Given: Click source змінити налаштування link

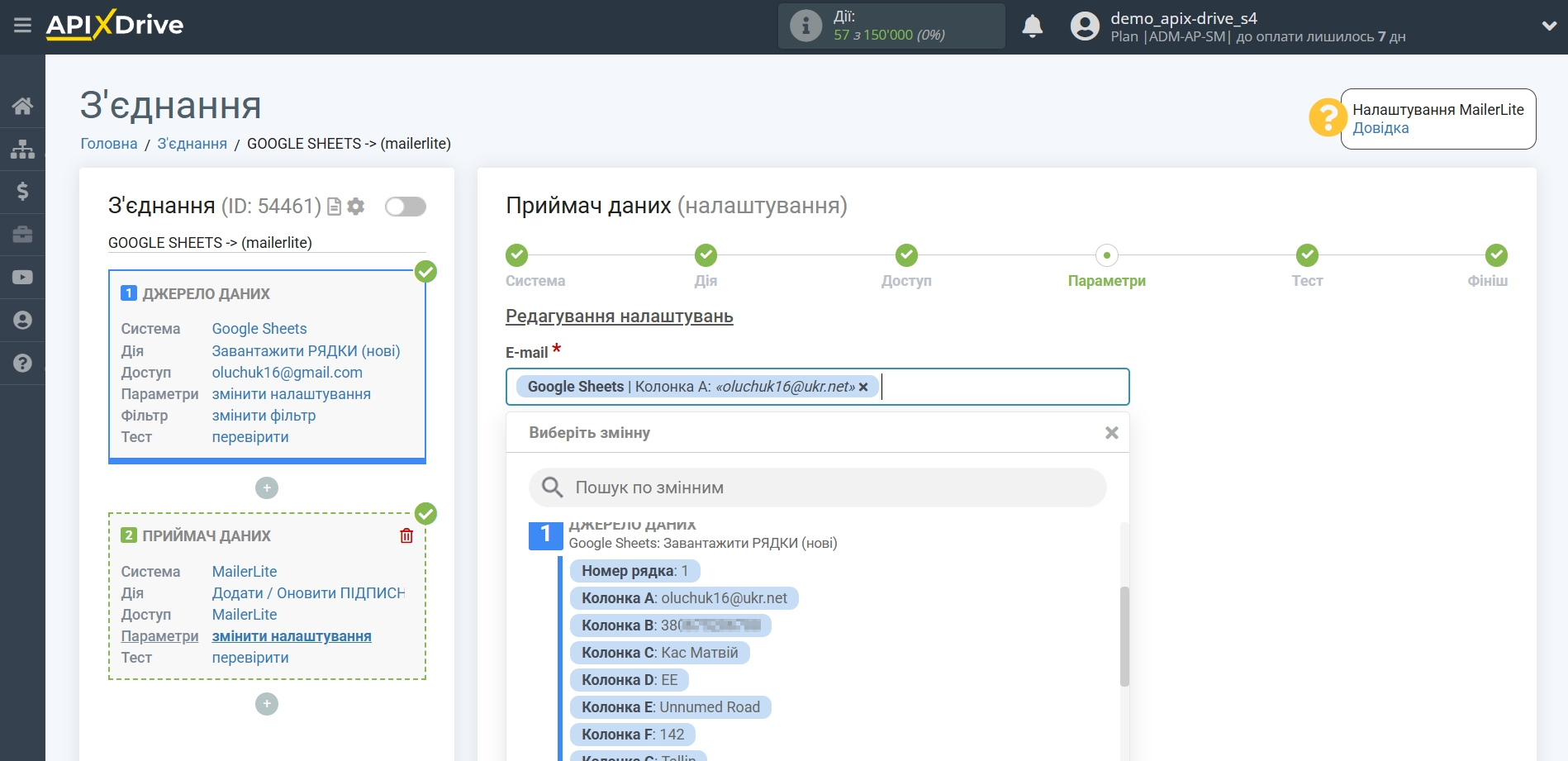Looking at the screenshot, I should [292, 394].
